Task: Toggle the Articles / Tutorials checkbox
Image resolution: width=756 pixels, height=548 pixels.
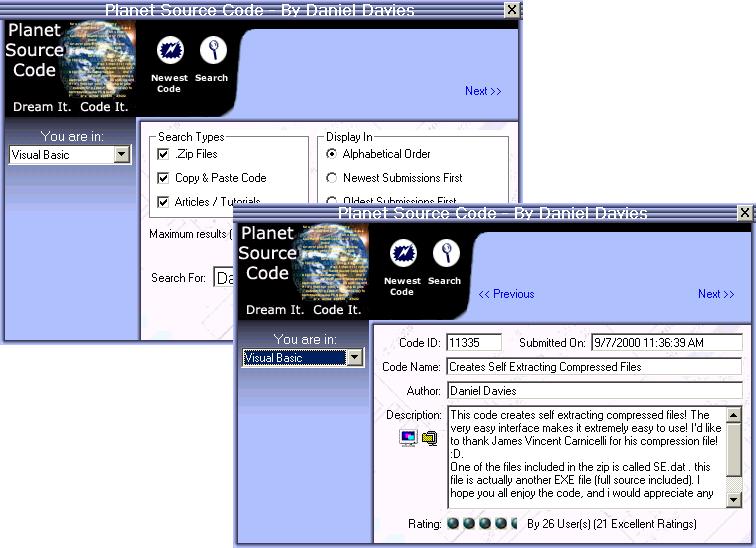Action: coord(163,201)
